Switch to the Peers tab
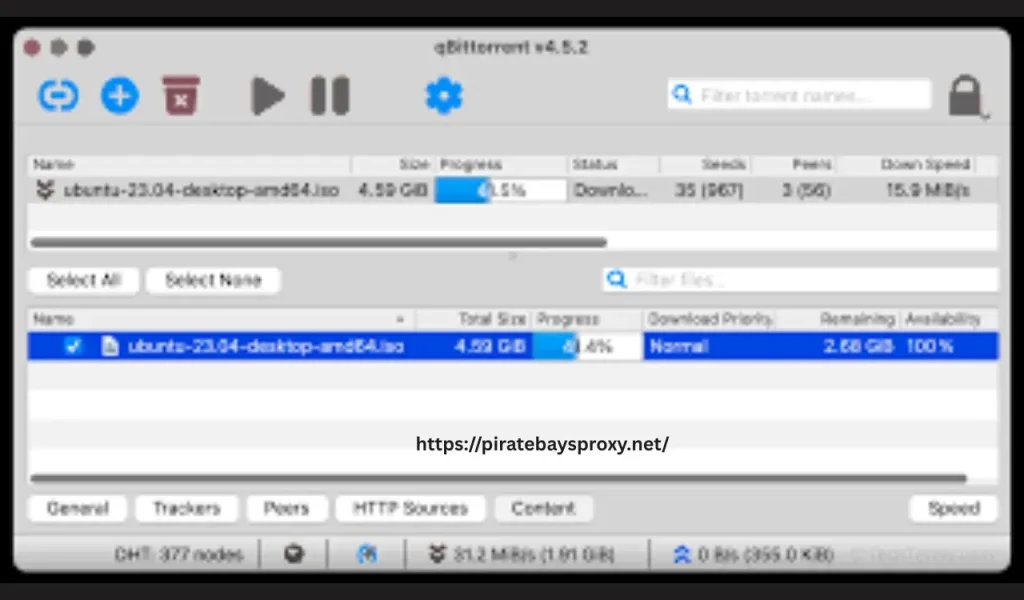Viewport: 1024px width, 600px height. [x=287, y=509]
